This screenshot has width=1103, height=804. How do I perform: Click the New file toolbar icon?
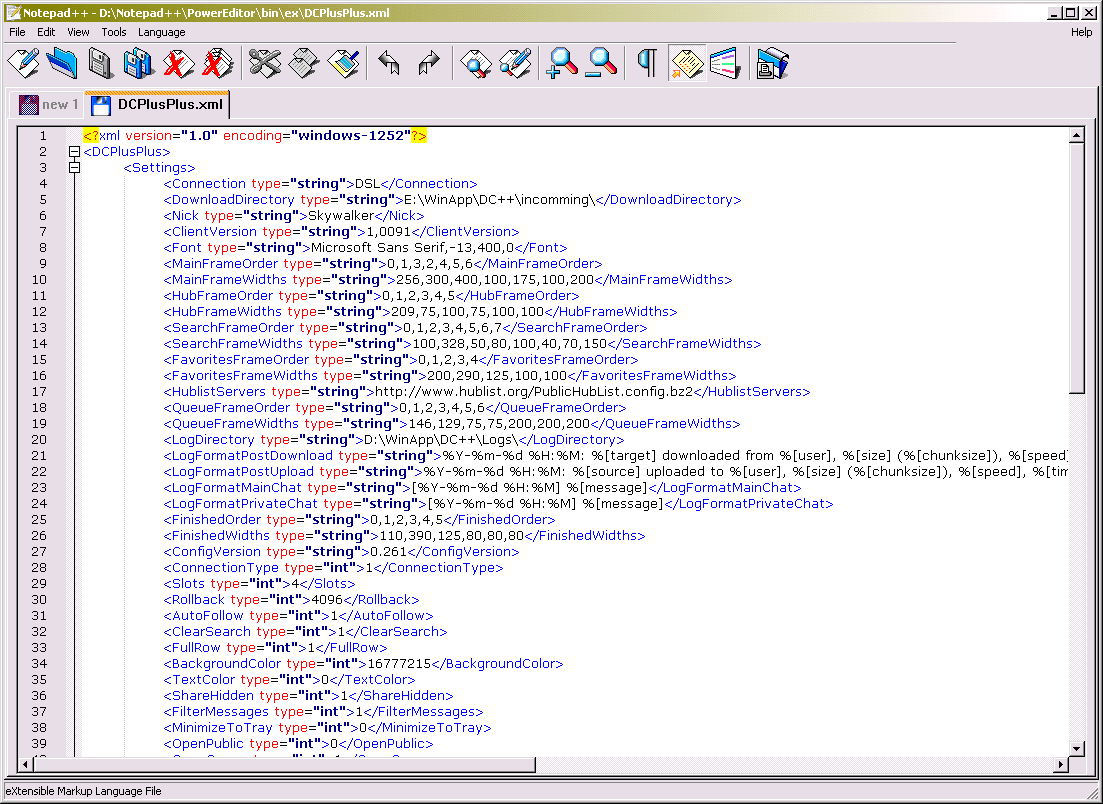tap(24, 63)
